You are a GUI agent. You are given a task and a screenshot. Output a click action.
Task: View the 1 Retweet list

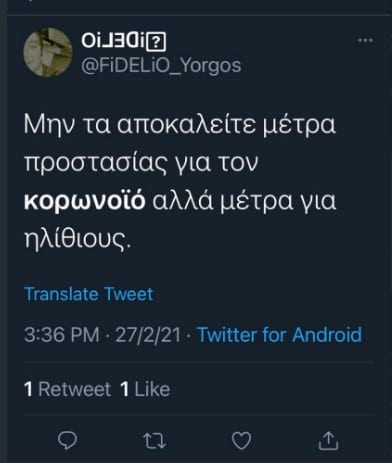coord(67,389)
